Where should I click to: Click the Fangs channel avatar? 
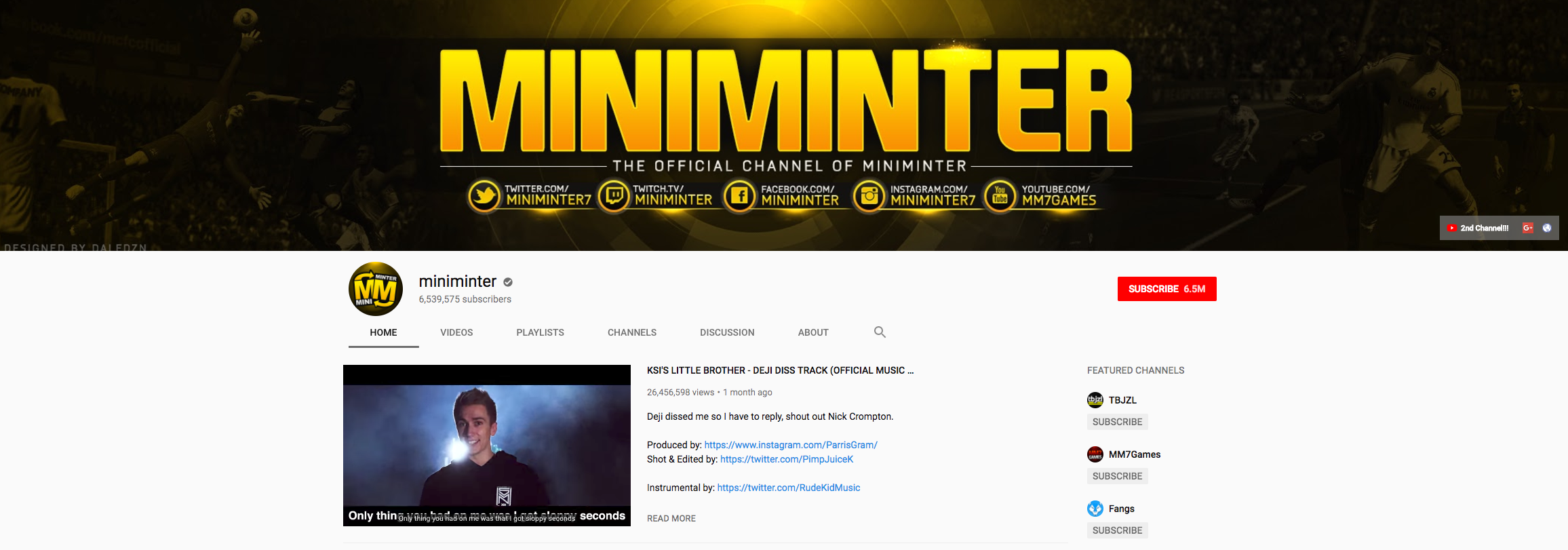(1095, 509)
